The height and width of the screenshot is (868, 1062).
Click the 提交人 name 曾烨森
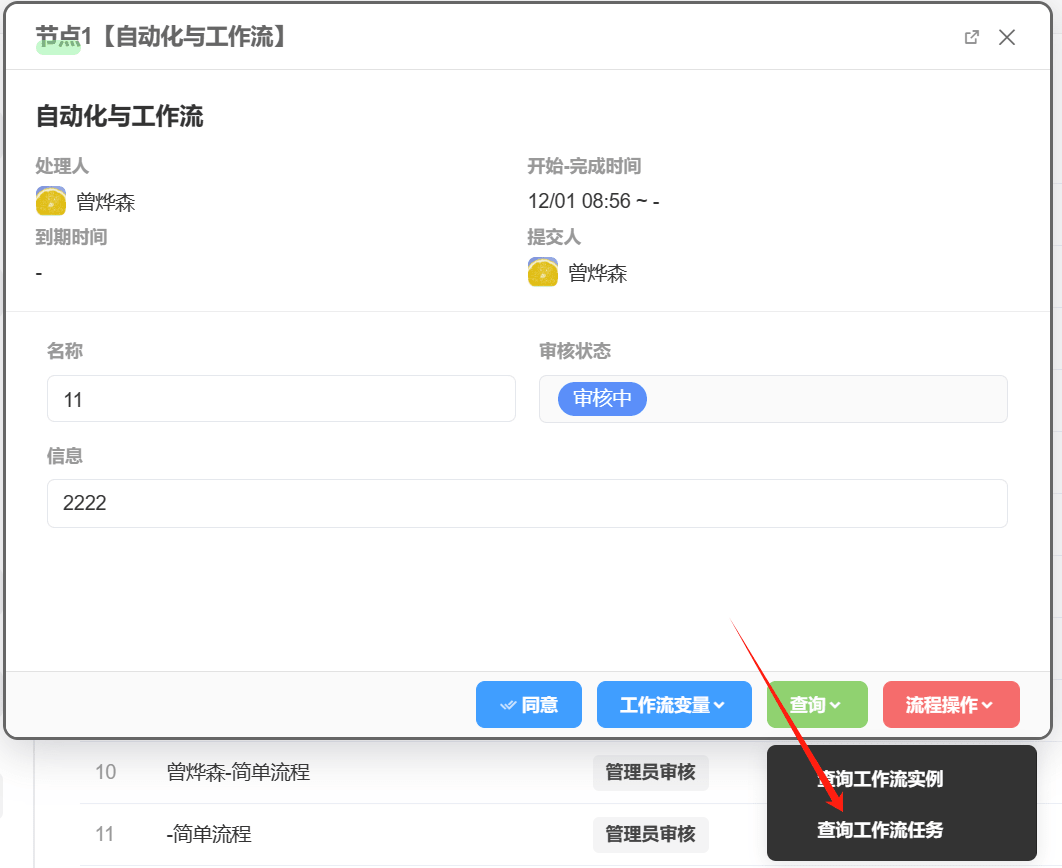pyautogui.click(x=597, y=273)
